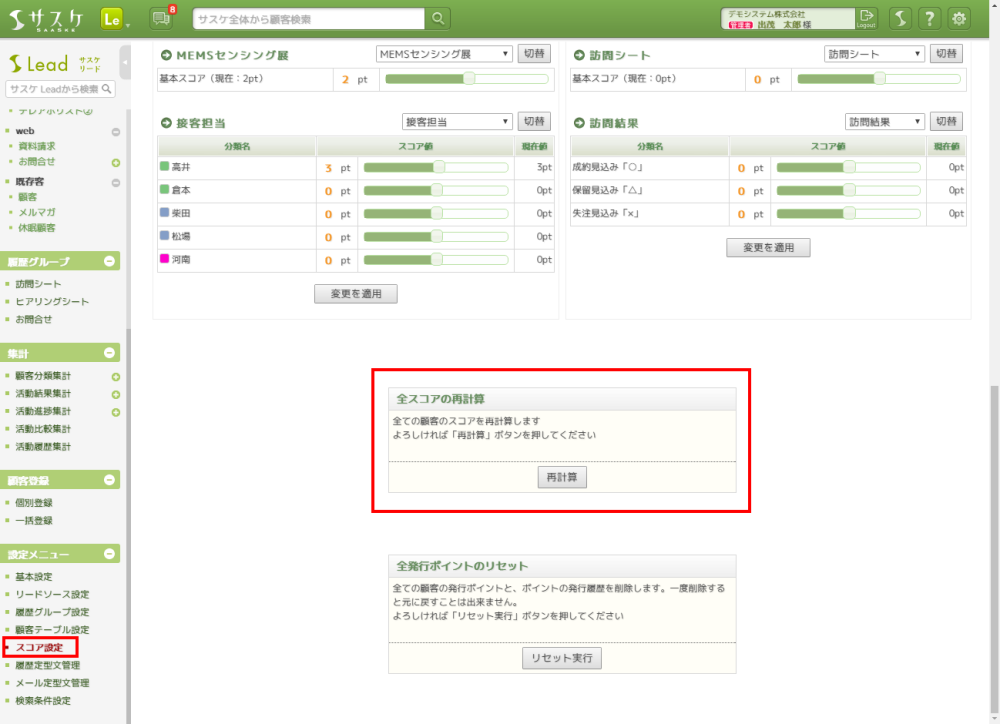Open the MEMSセンシング展 dropdown
Image resolution: width=1000 pixels, height=724 pixels.
click(x=444, y=54)
